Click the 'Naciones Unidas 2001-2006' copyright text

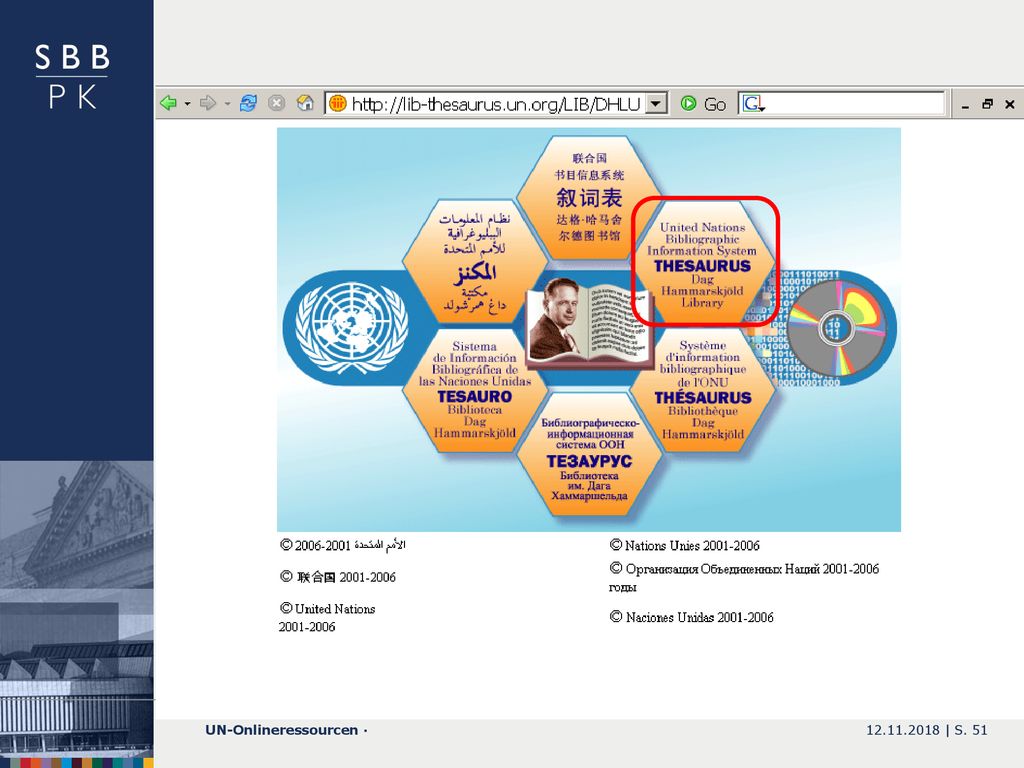(x=692, y=617)
